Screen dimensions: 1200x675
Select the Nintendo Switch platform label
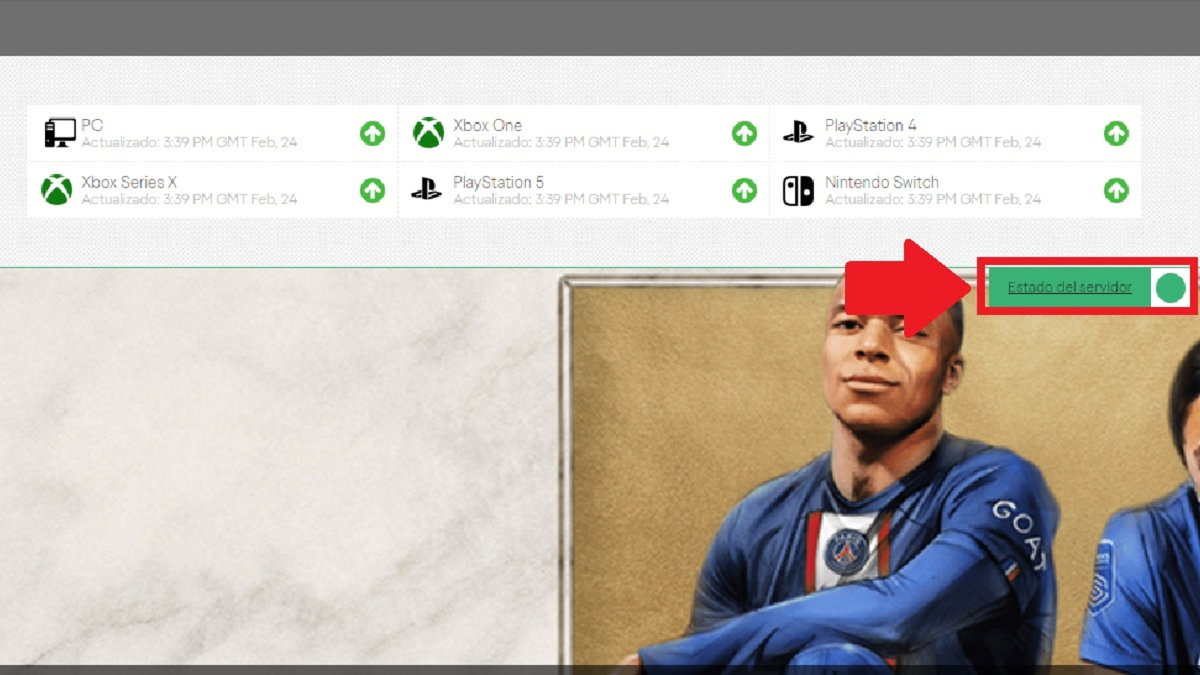point(882,182)
